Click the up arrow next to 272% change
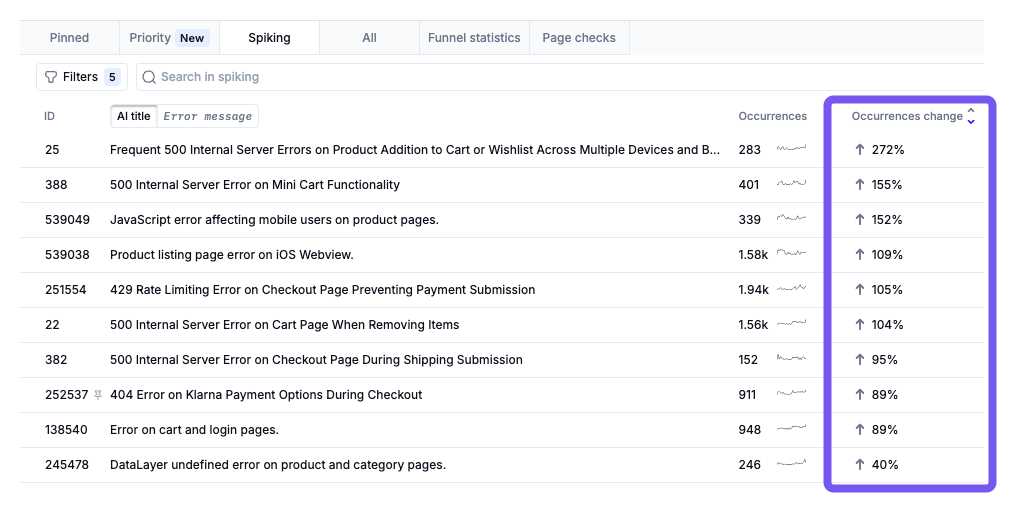Screen dimensions: 1013x509 (x=859, y=150)
